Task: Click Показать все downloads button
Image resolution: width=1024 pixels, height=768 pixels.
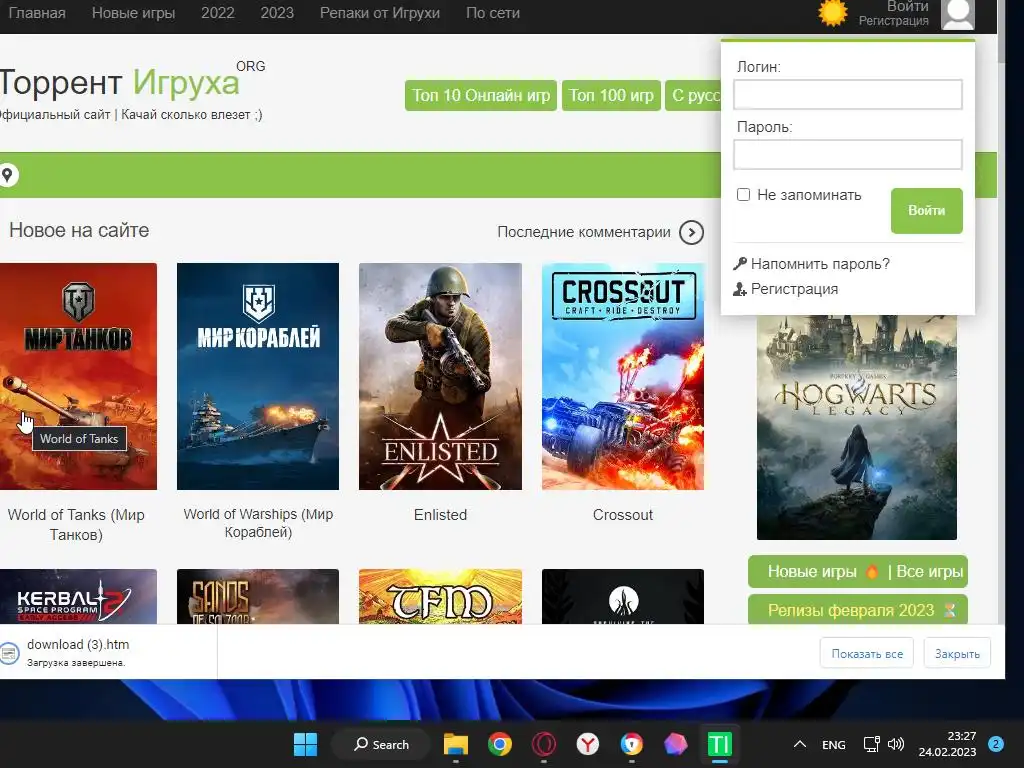Action: point(867,654)
